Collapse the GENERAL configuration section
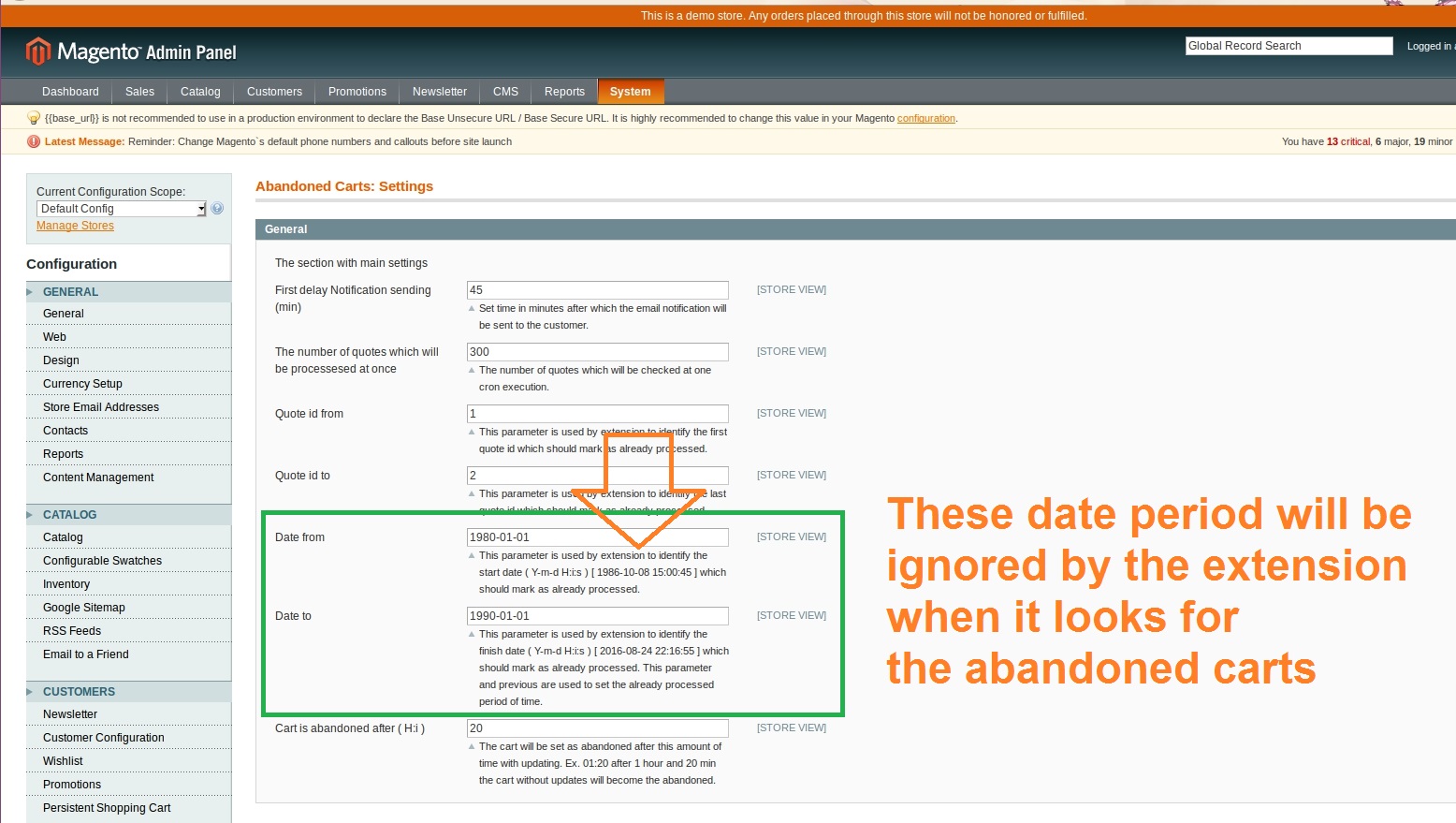The height and width of the screenshot is (823, 1456). [129, 292]
